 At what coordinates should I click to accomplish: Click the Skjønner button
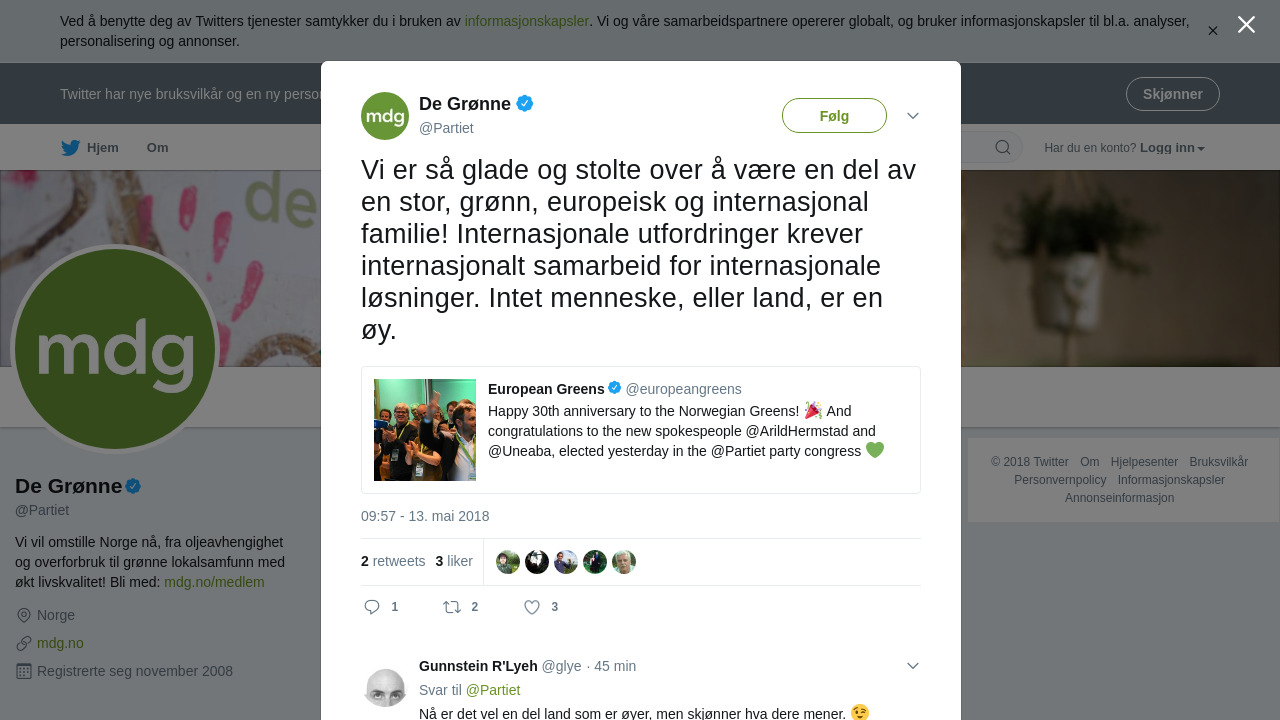point(1173,94)
